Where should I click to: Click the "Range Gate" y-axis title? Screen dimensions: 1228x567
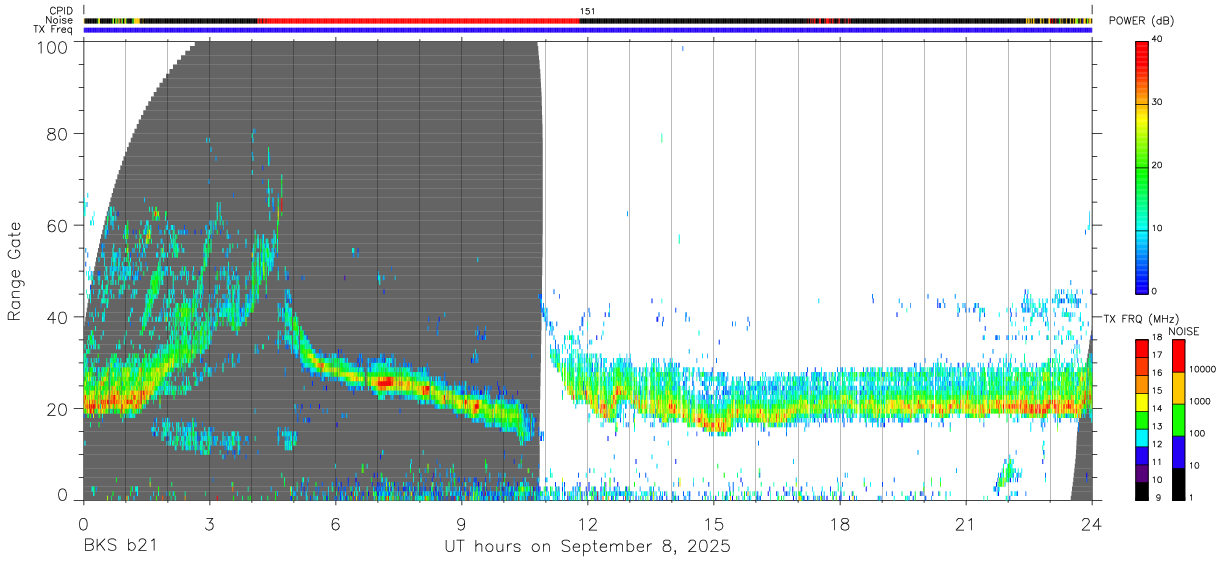[16, 272]
